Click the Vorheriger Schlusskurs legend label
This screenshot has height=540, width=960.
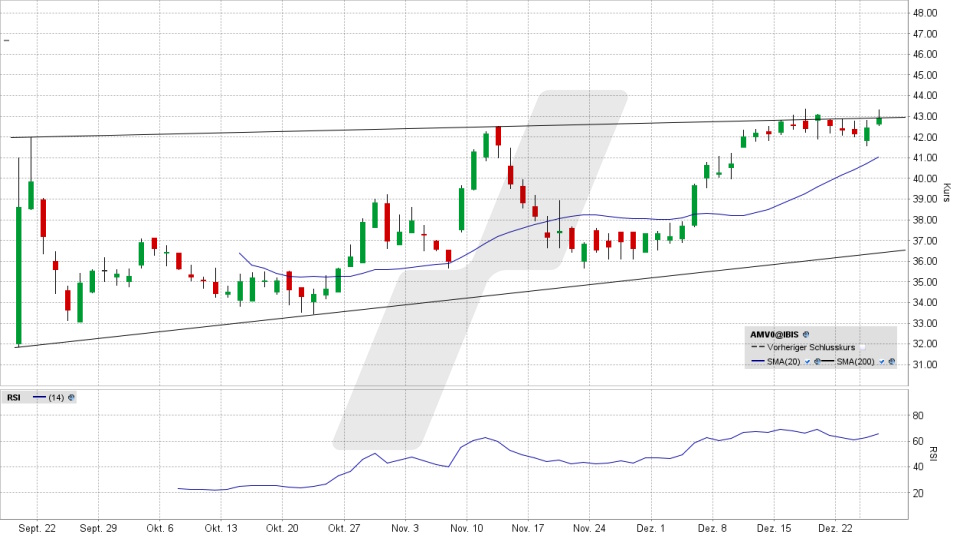tap(811, 347)
